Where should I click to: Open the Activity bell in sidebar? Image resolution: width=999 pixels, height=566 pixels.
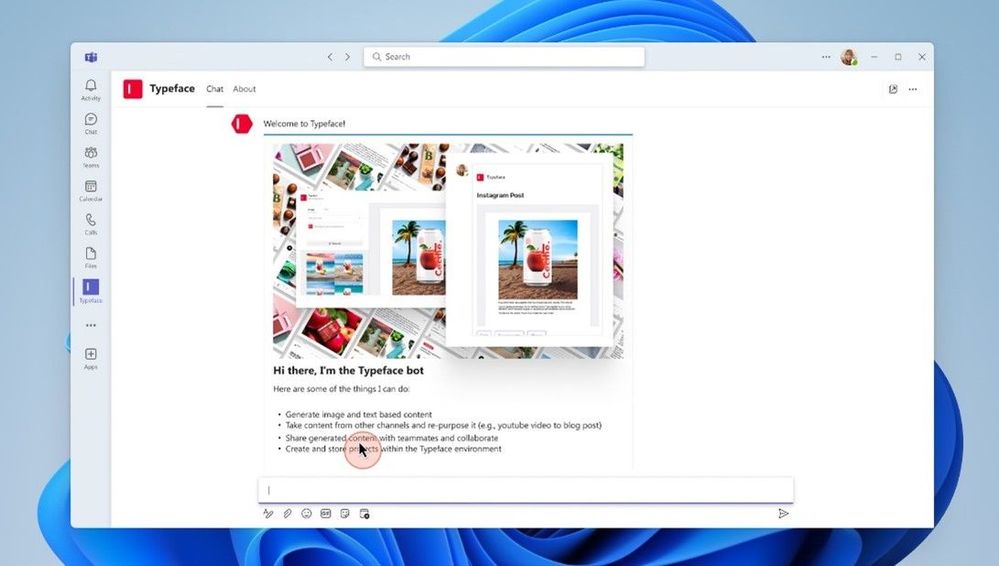tap(91, 90)
